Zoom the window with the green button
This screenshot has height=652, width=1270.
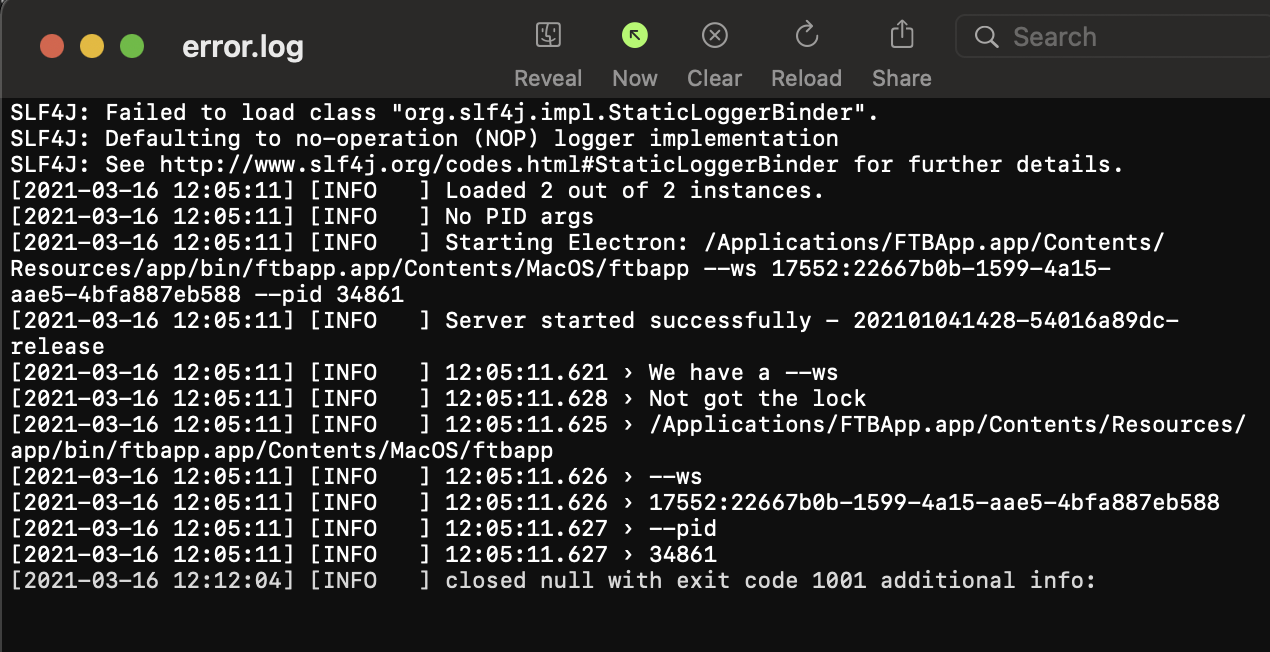coord(131,46)
